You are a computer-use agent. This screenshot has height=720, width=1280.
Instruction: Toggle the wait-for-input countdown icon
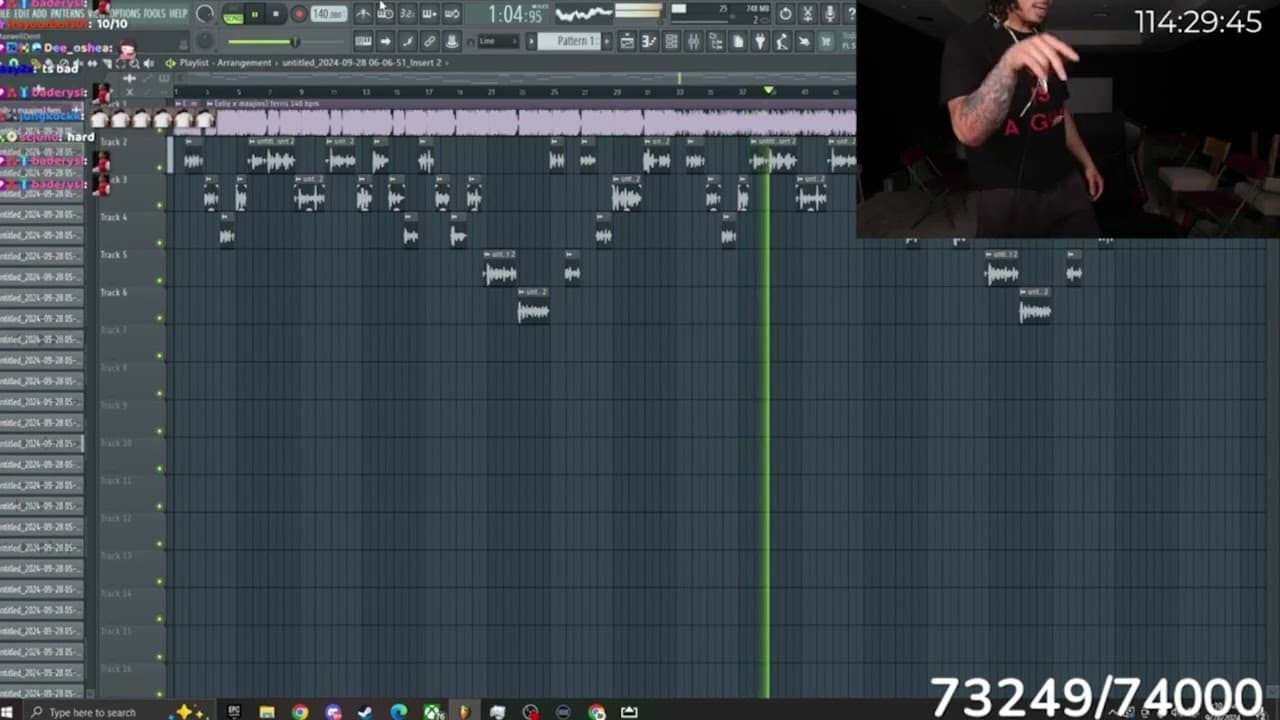pos(385,13)
